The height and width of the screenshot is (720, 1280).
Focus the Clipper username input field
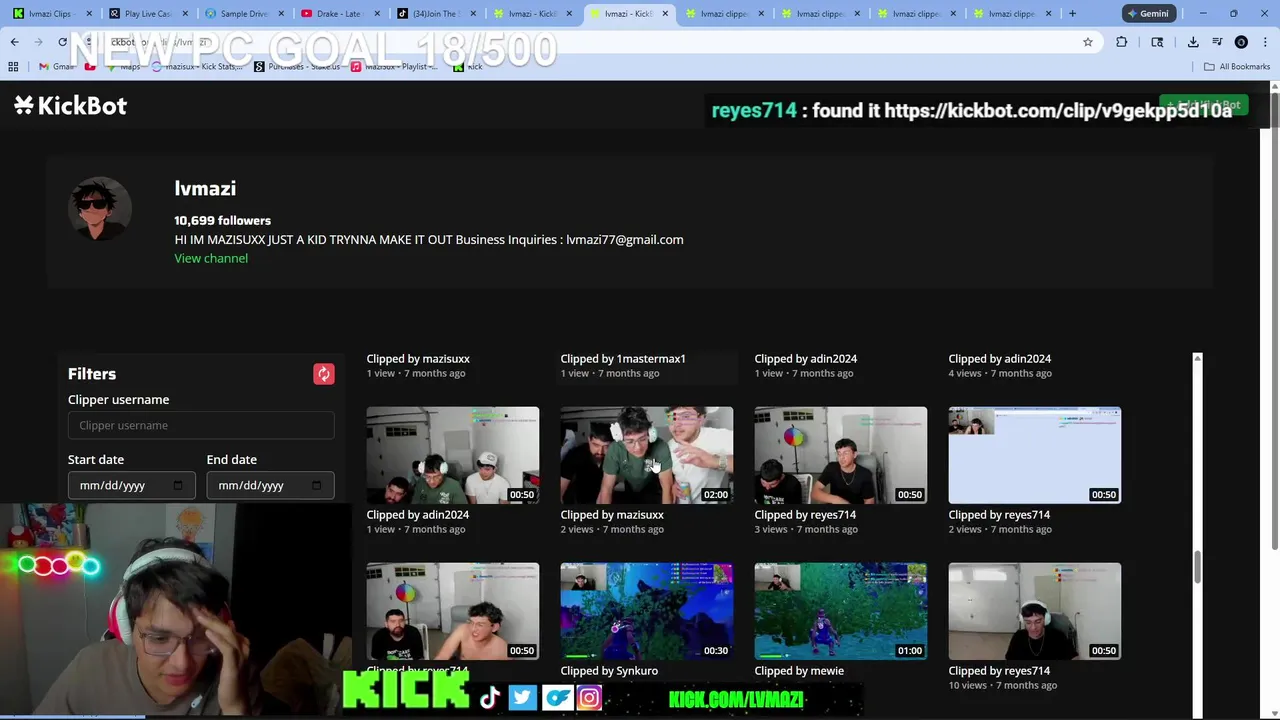pyautogui.click(x=201, y=425)
